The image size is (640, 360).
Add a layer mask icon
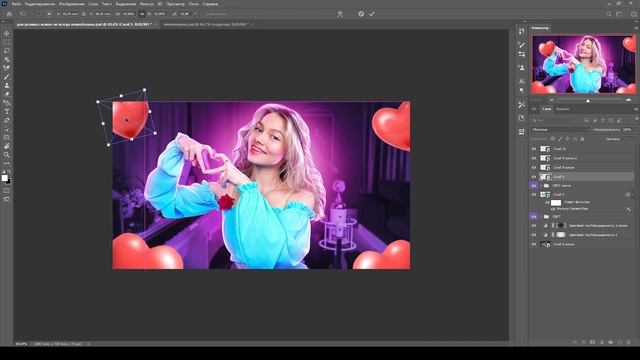pos(593,342)
